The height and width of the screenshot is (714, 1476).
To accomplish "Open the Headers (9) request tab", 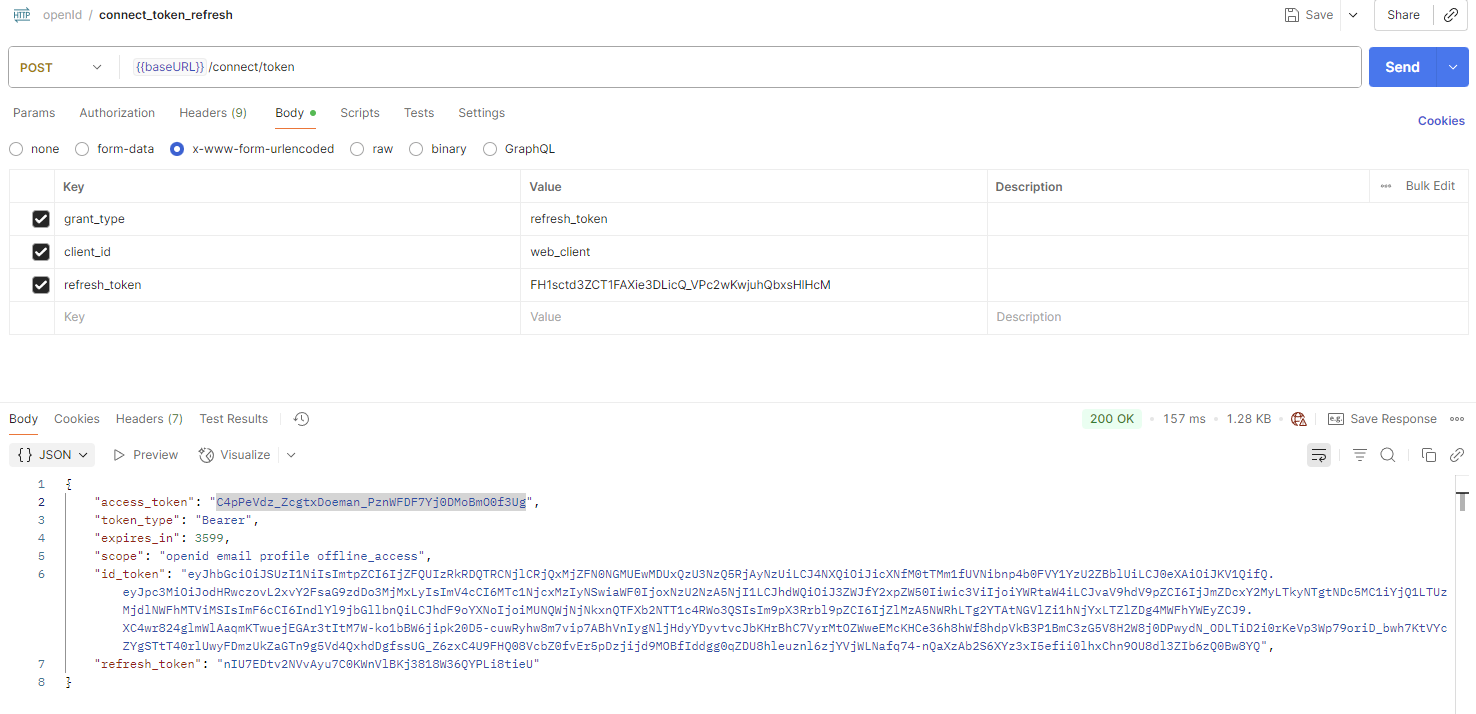I will point(213,113).
